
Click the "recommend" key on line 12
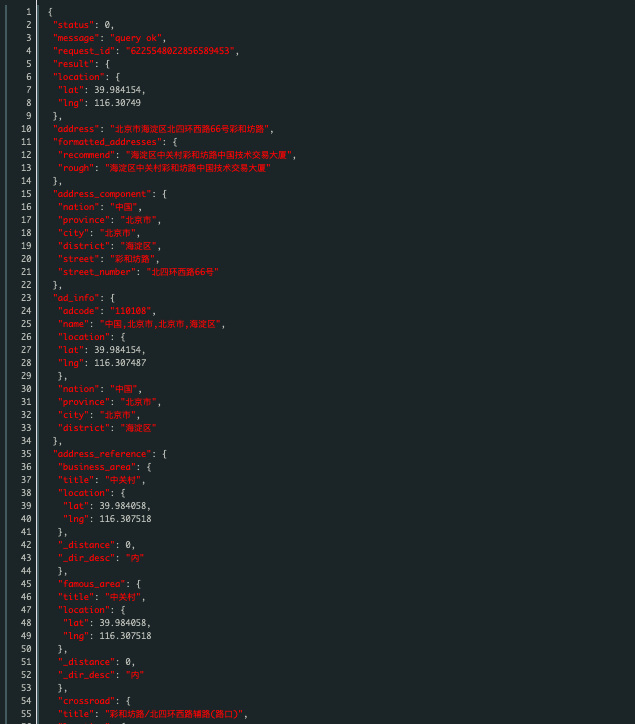pos(86,155)
